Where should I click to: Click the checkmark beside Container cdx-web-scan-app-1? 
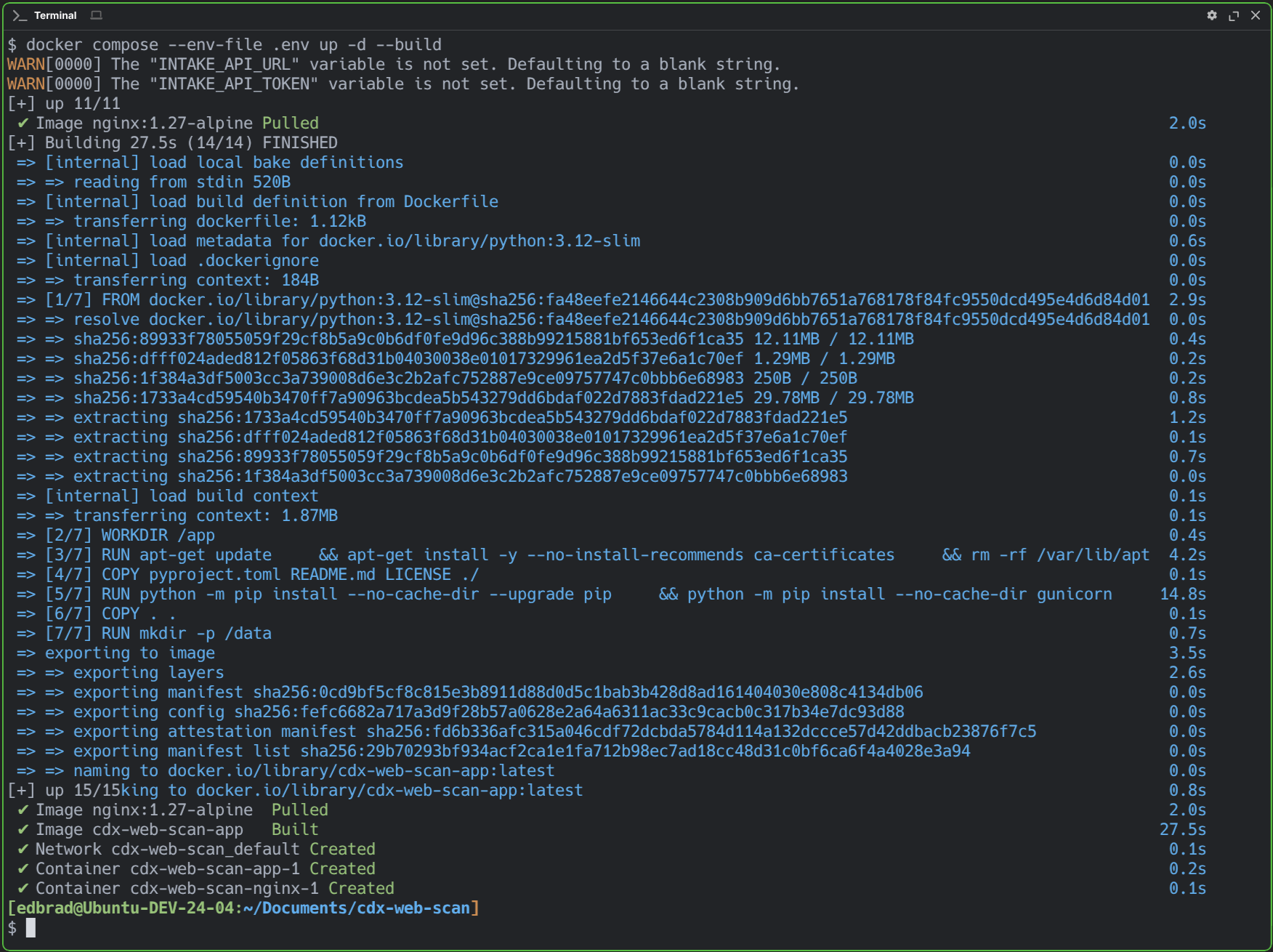(x=23, y=868)
